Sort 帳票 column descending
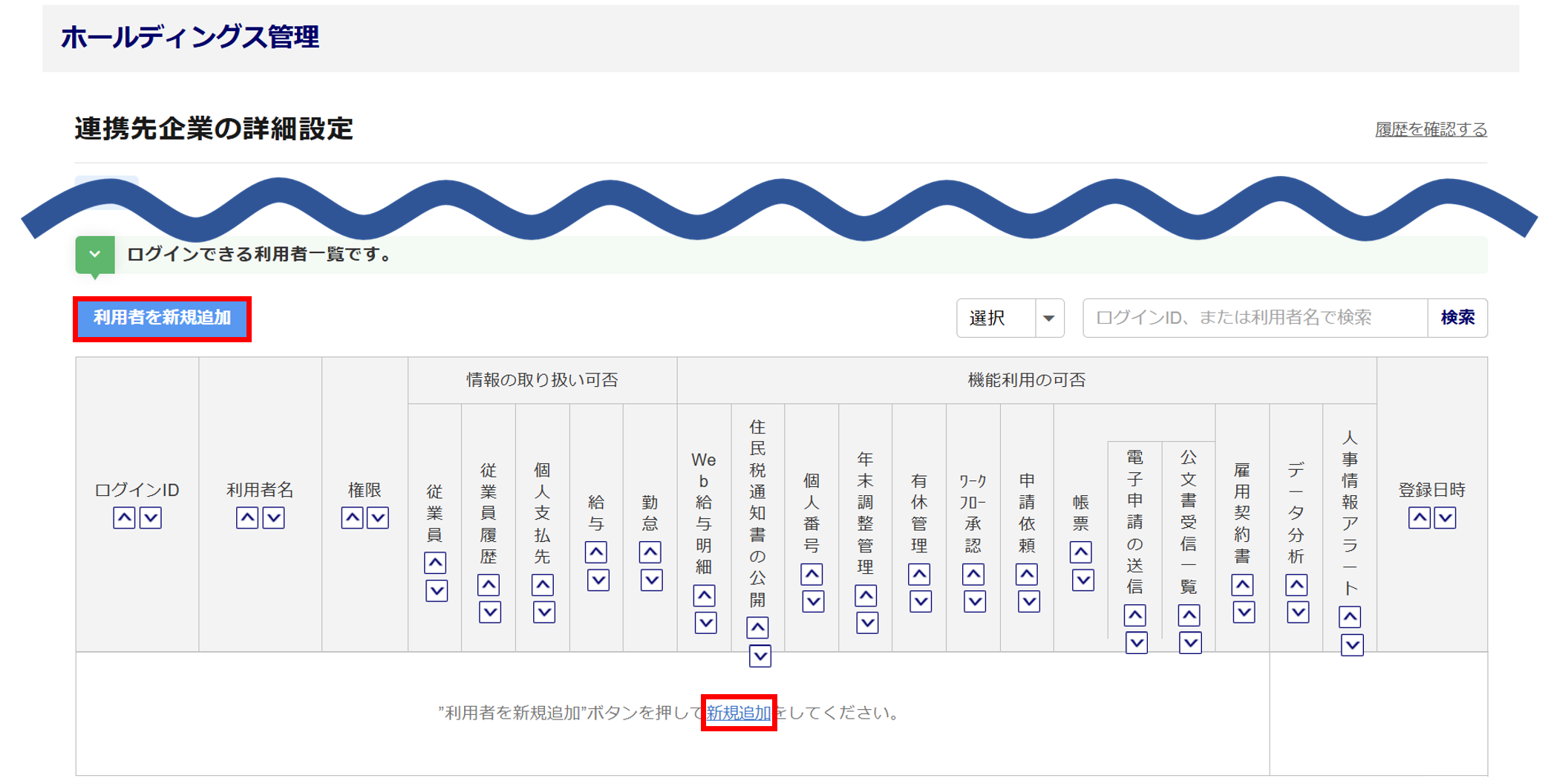 point(1083,580)
